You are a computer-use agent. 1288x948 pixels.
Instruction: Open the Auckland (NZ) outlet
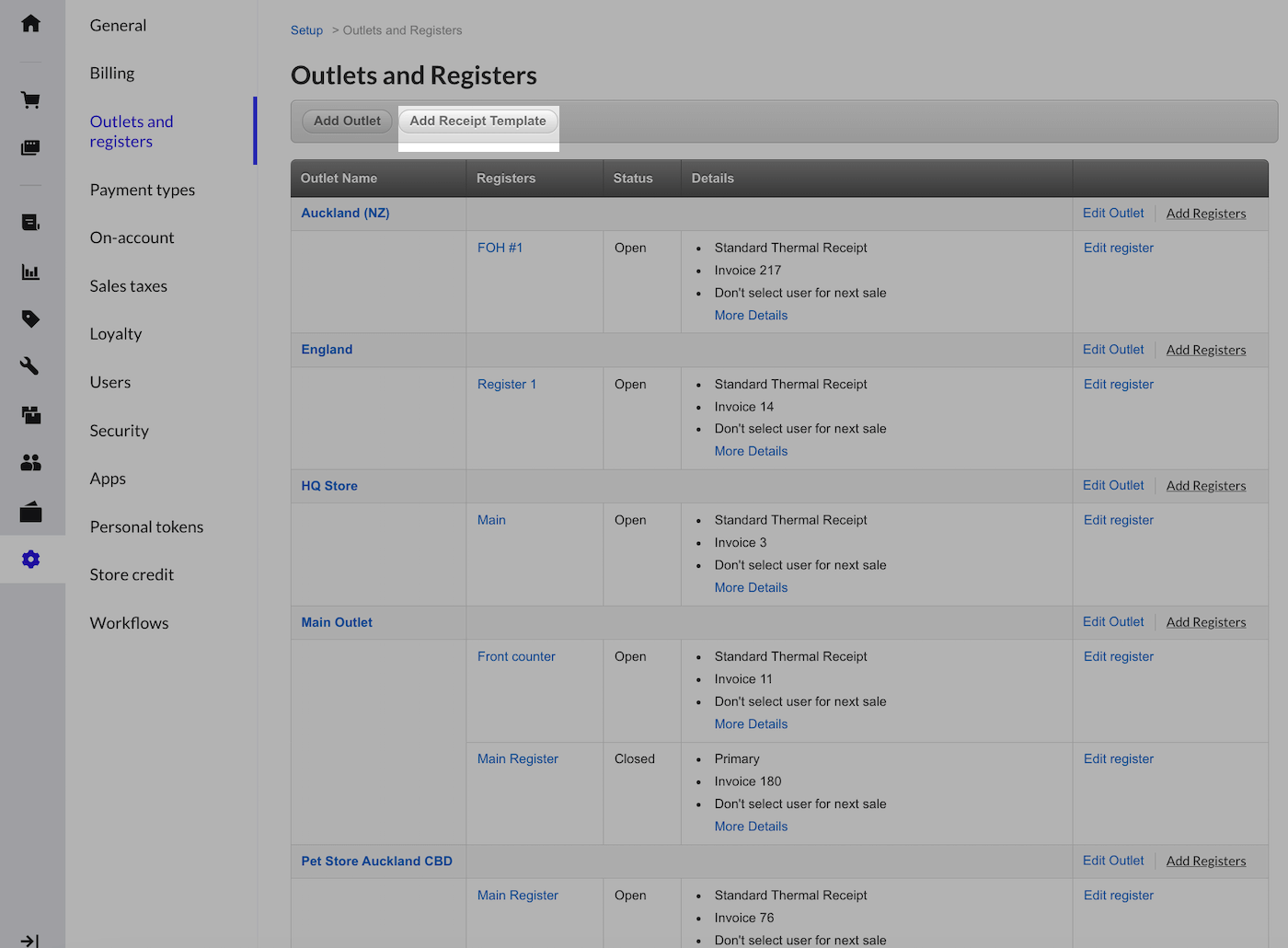tap(345, 213)
